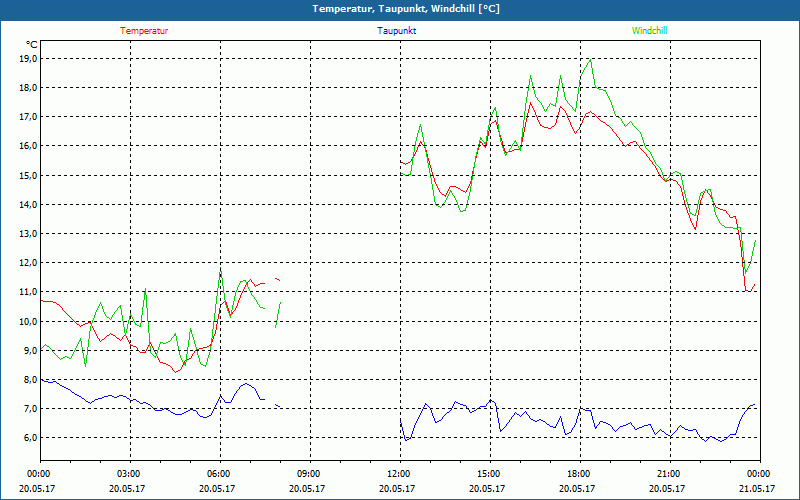The width and height of the screenshot is (800, 500).
Task: Select the 09:00 time axis label
Action: (308, 474)
